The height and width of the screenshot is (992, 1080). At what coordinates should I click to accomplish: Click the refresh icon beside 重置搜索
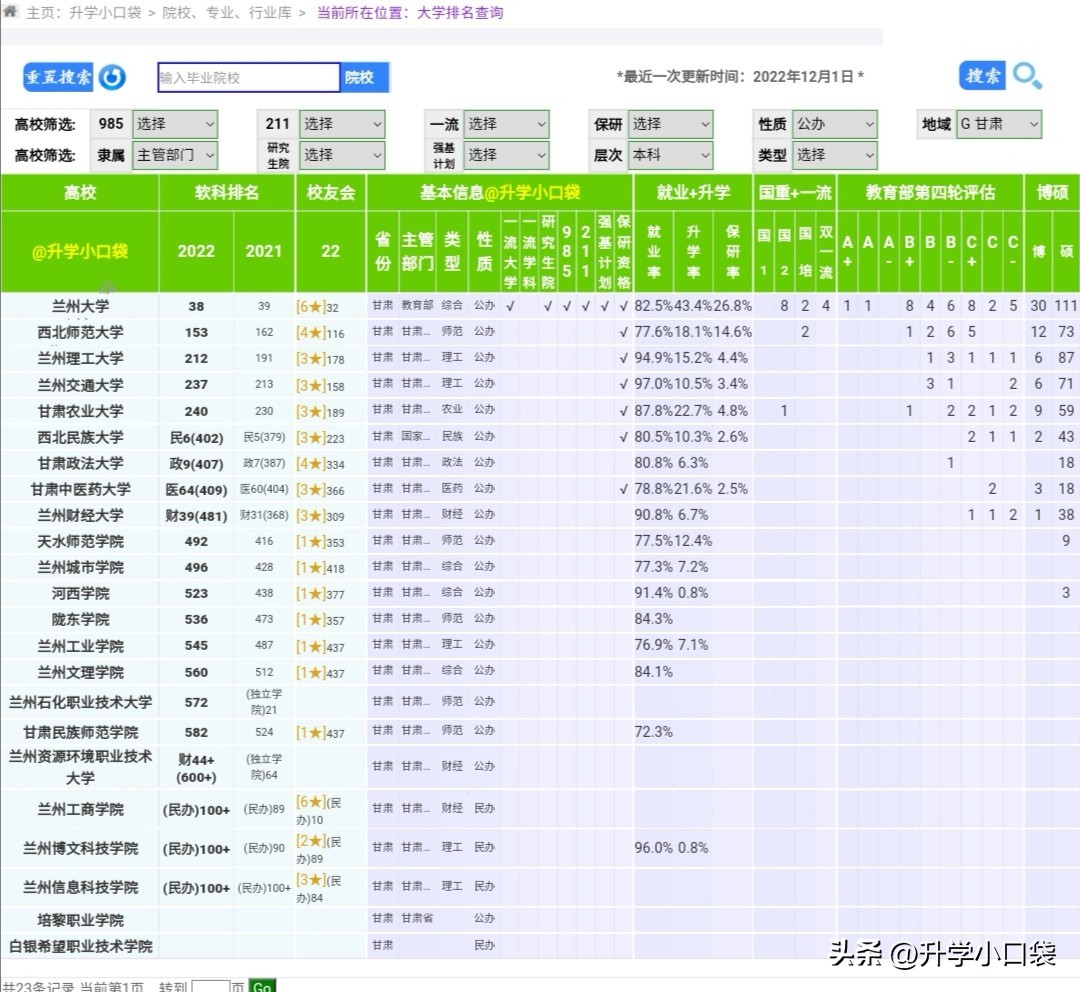[x=111, y=77]
